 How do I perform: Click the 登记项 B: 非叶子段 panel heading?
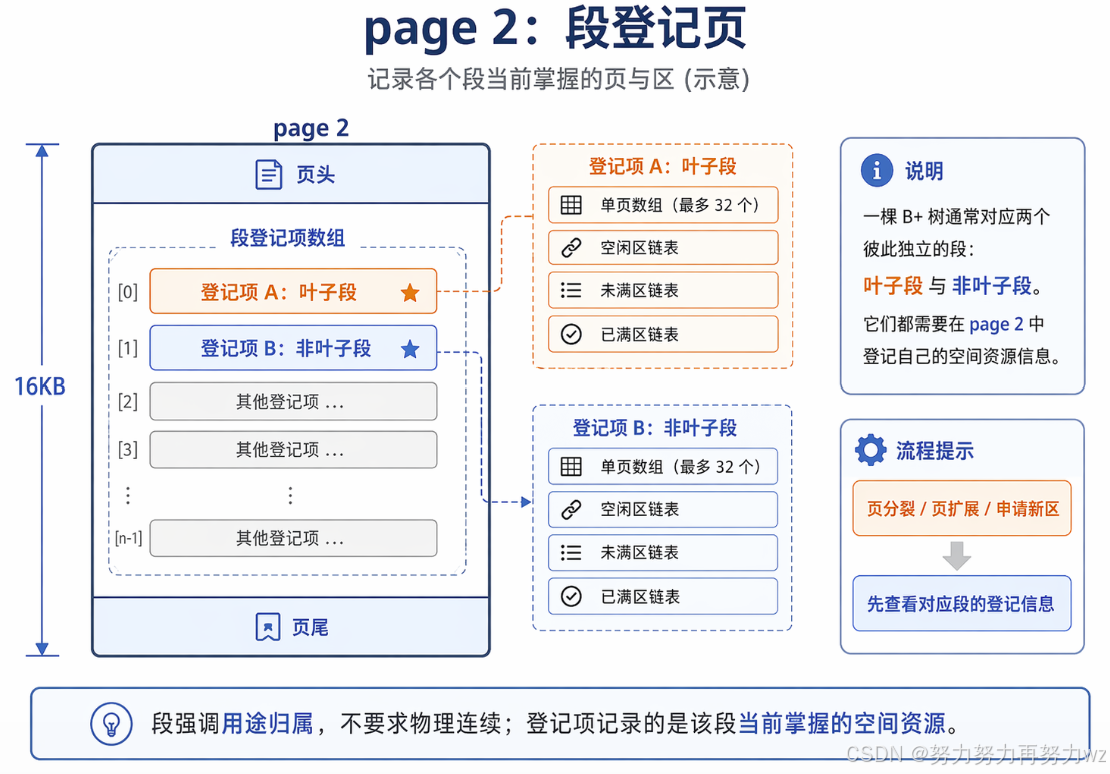coord(655,428)
